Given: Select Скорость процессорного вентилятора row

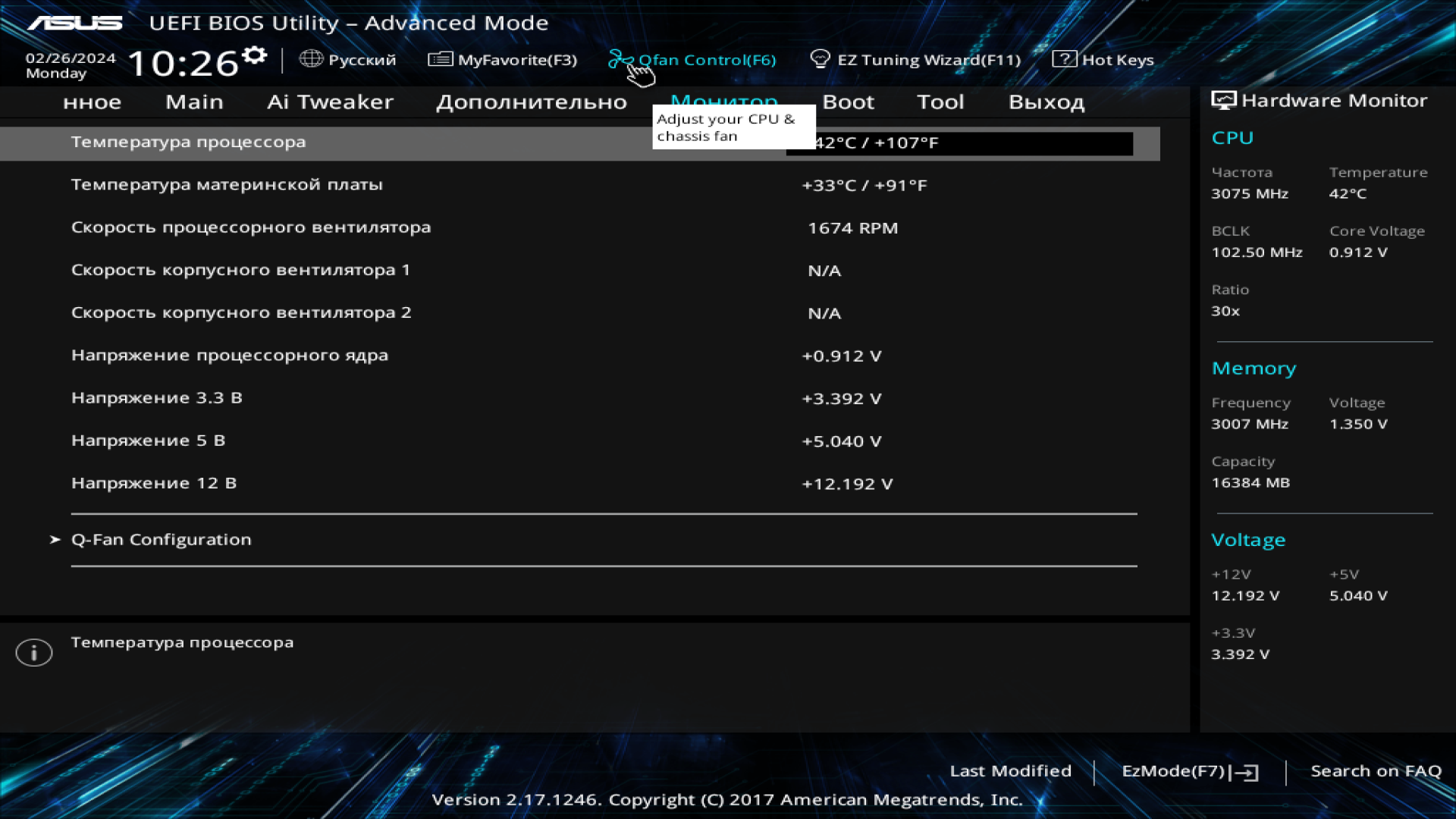Looking at the screenshot, I should (250, 227).
